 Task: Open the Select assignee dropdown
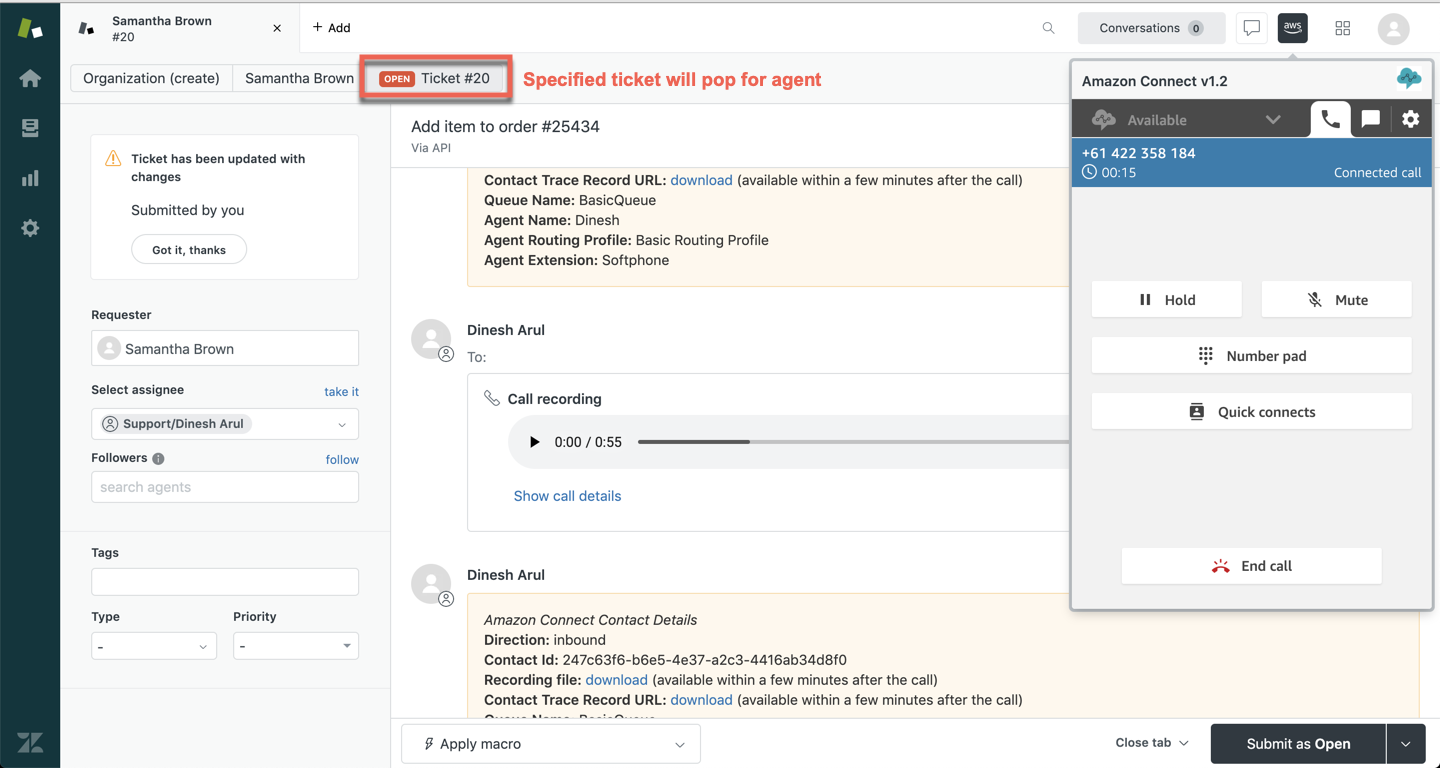(225, 424)
